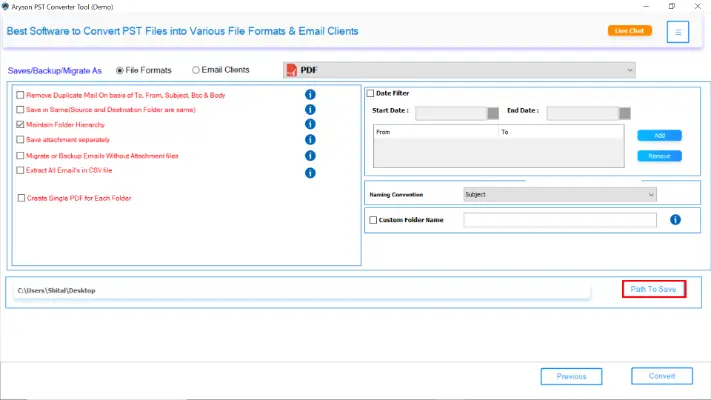Click the Custom Folder Name text field
The image size is (711, 400).
point(559,220)
